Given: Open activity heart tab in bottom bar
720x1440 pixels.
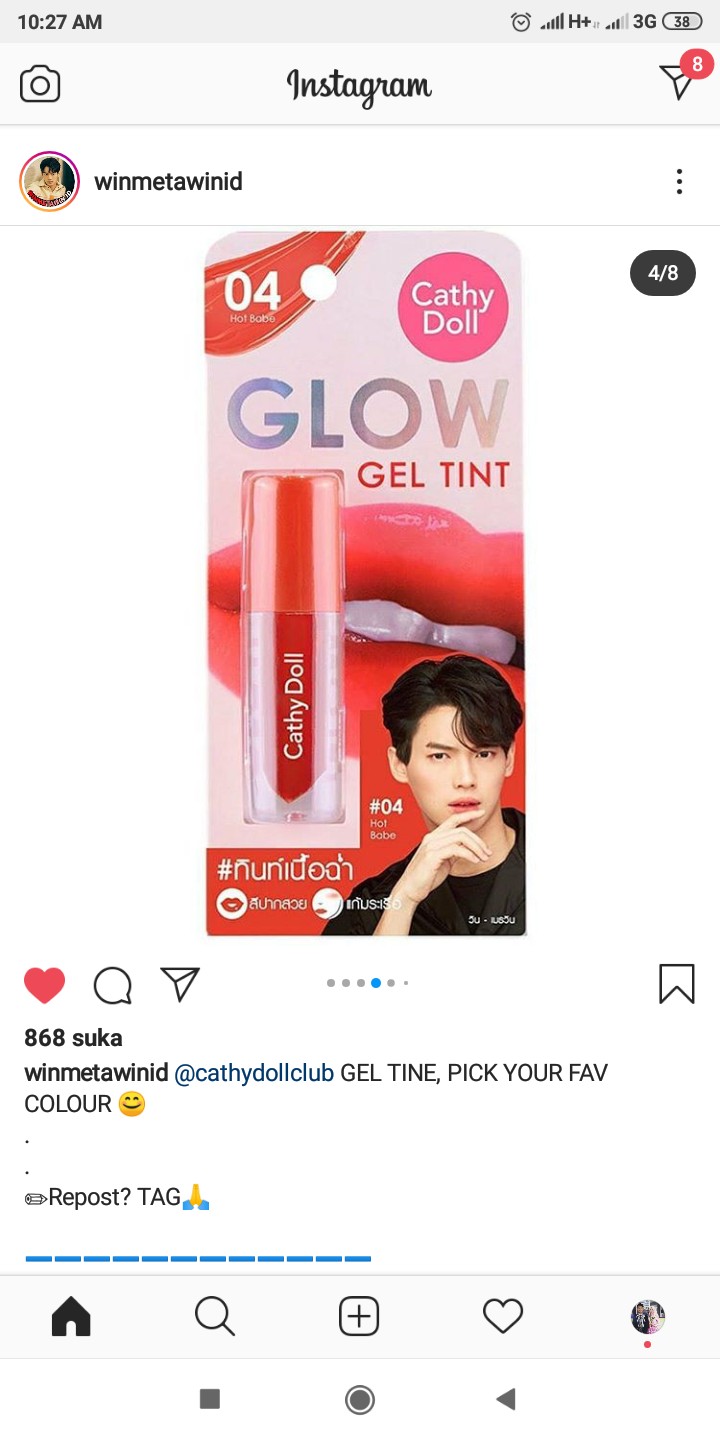Looking at the screenshot, I should (503, 1317).
